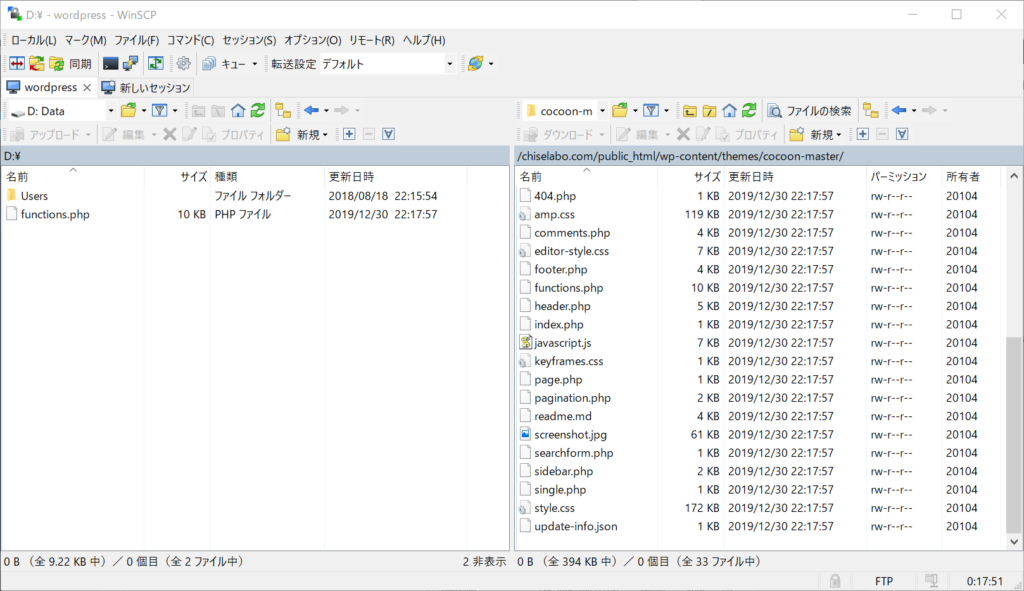Go back in local panel history

(x=312, y=110)
